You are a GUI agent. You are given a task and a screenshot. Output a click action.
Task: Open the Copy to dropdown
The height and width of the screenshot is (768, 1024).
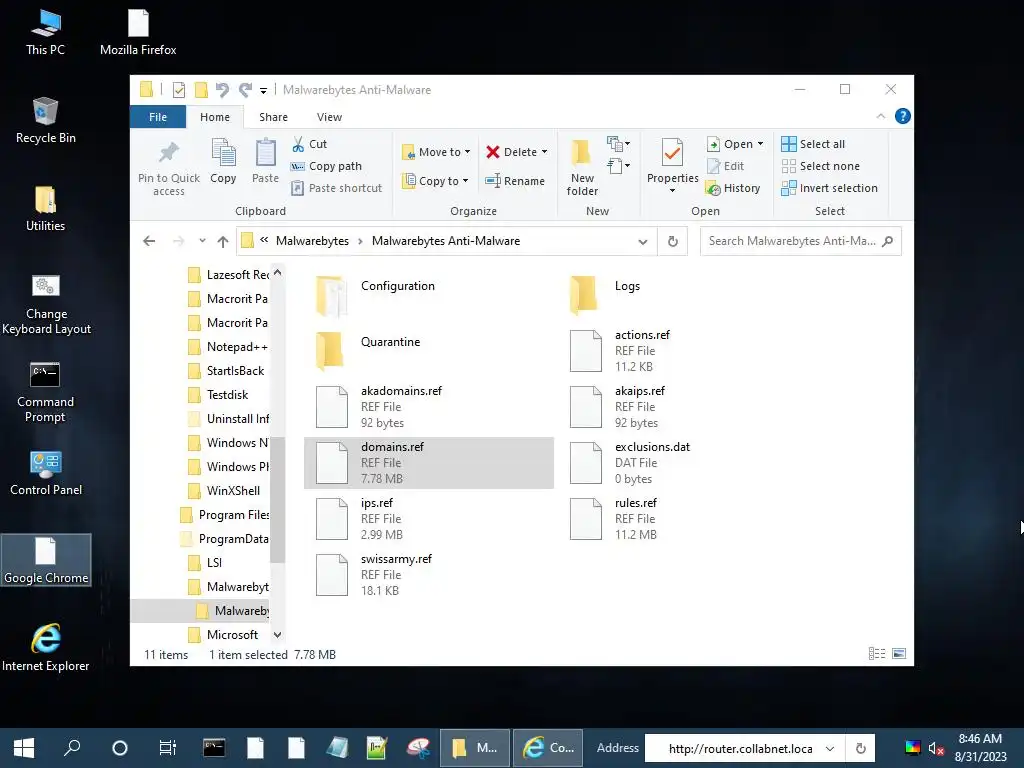[x=435, y=181]
